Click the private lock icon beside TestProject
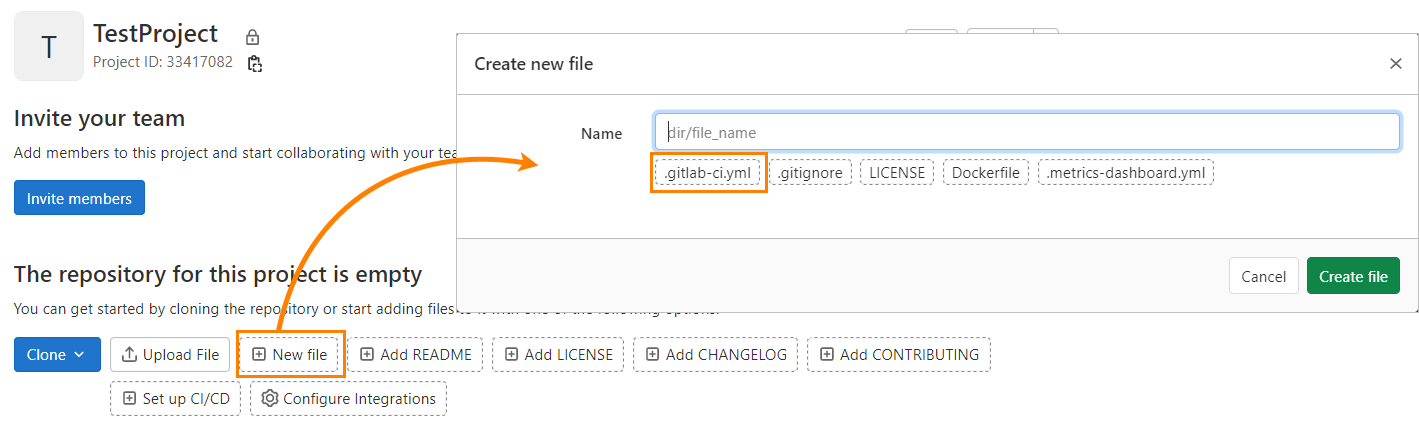This screenshot has height=432, width=1419. 253,37
